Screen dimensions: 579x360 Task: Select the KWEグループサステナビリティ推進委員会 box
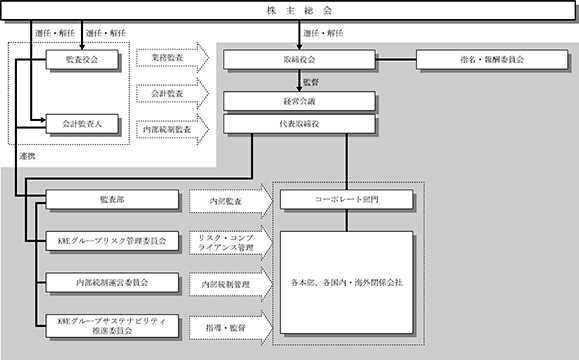point(112,326)
